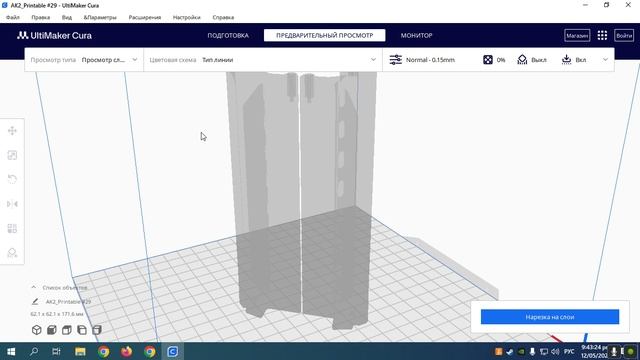Open the Windows Start menu
640x360 pixels.
tap(11, 351)
